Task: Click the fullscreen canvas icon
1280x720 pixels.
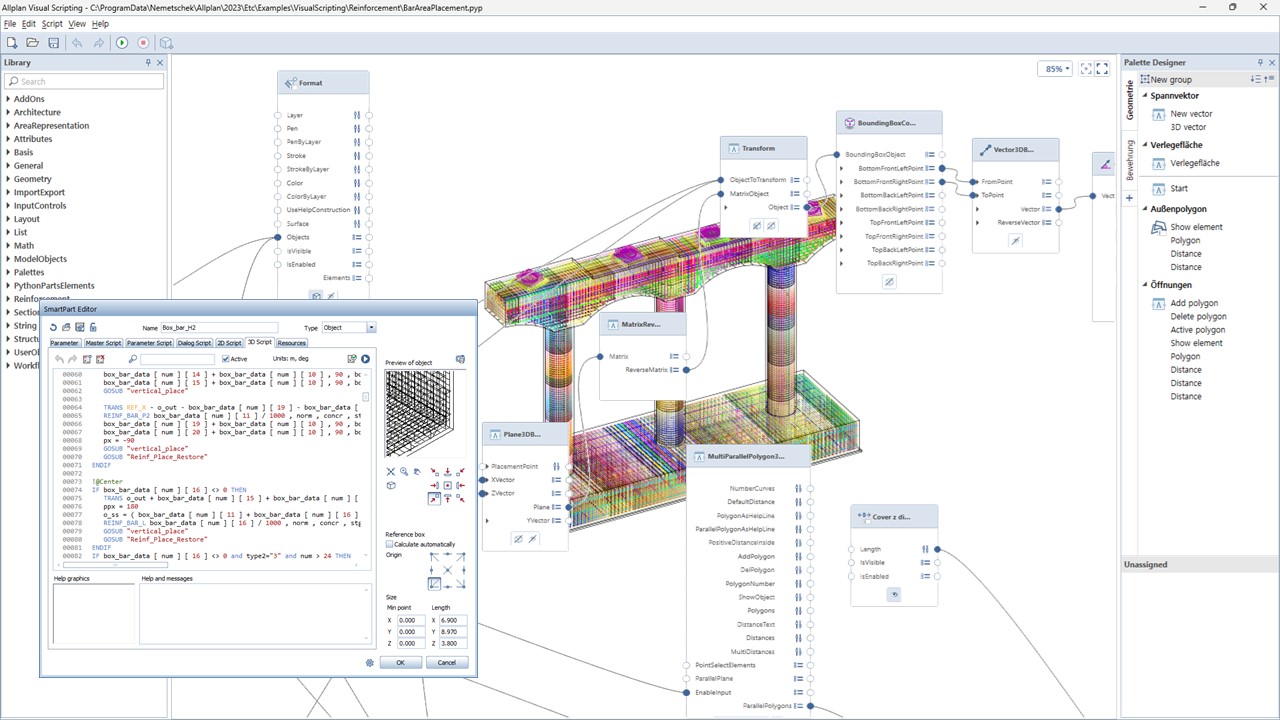Action: pos(1102,69)
